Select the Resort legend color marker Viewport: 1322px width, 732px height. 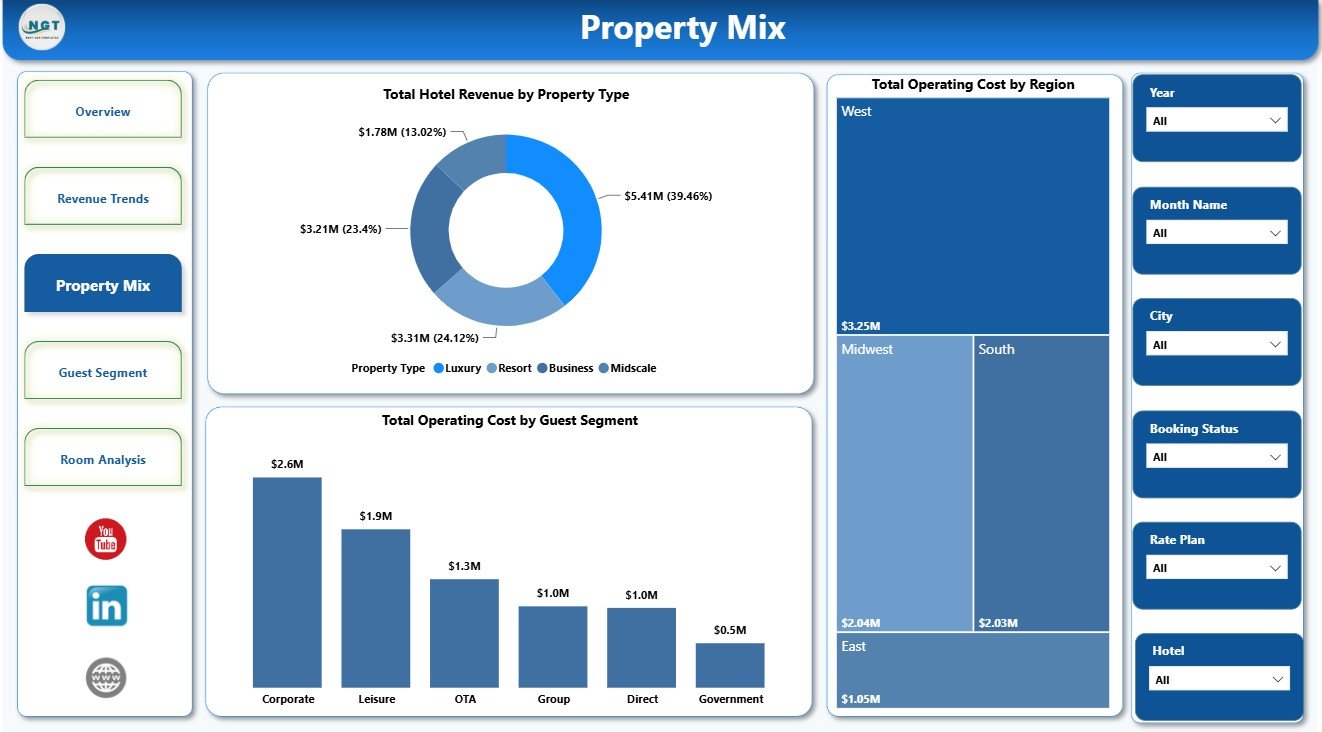pyautogui.click(x=492, y=368)
